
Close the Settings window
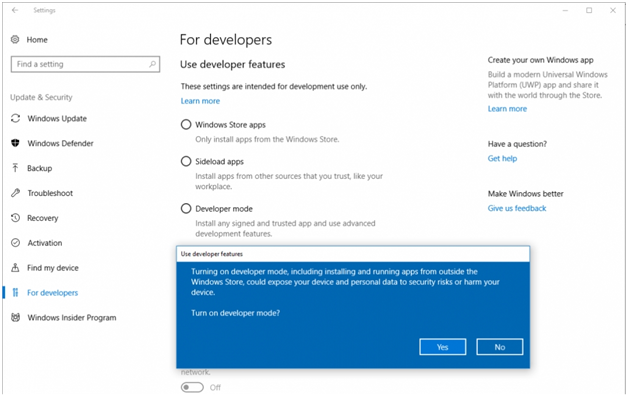[613, 10]
